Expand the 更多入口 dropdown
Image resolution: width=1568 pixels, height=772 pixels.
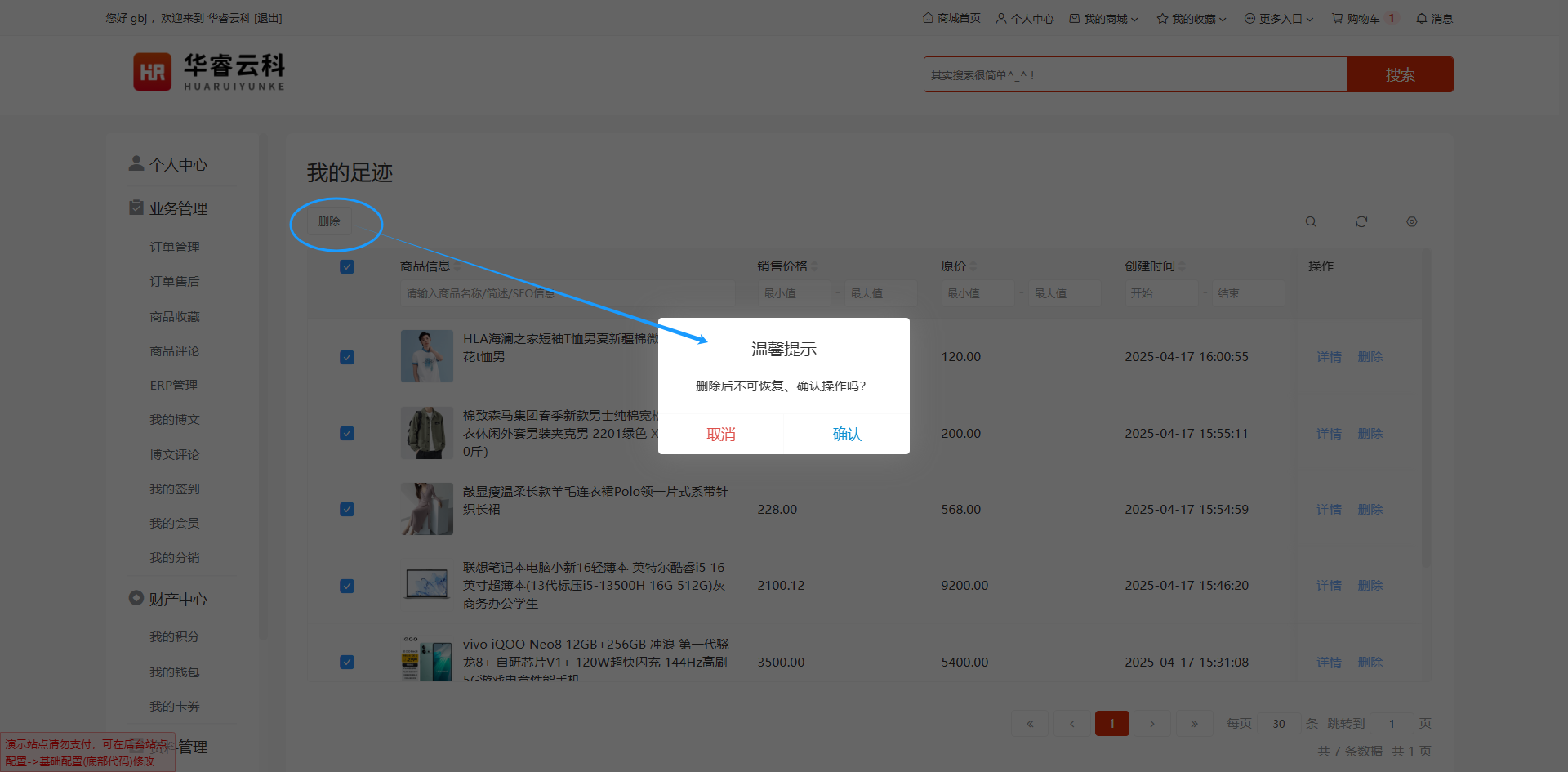(1279, 18)
